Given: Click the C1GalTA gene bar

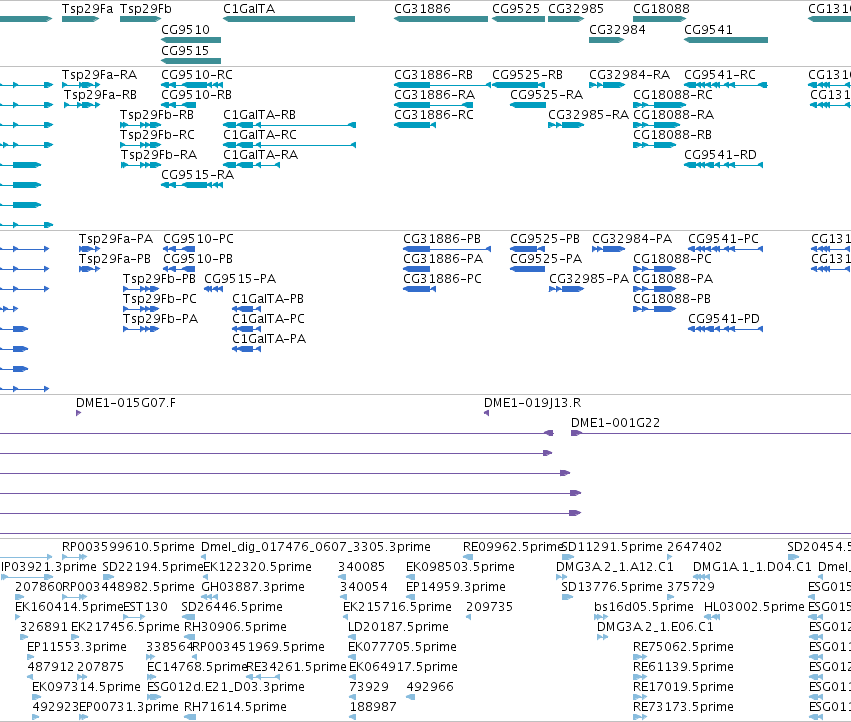Looking at the screenshot, I should coord(289,19).
